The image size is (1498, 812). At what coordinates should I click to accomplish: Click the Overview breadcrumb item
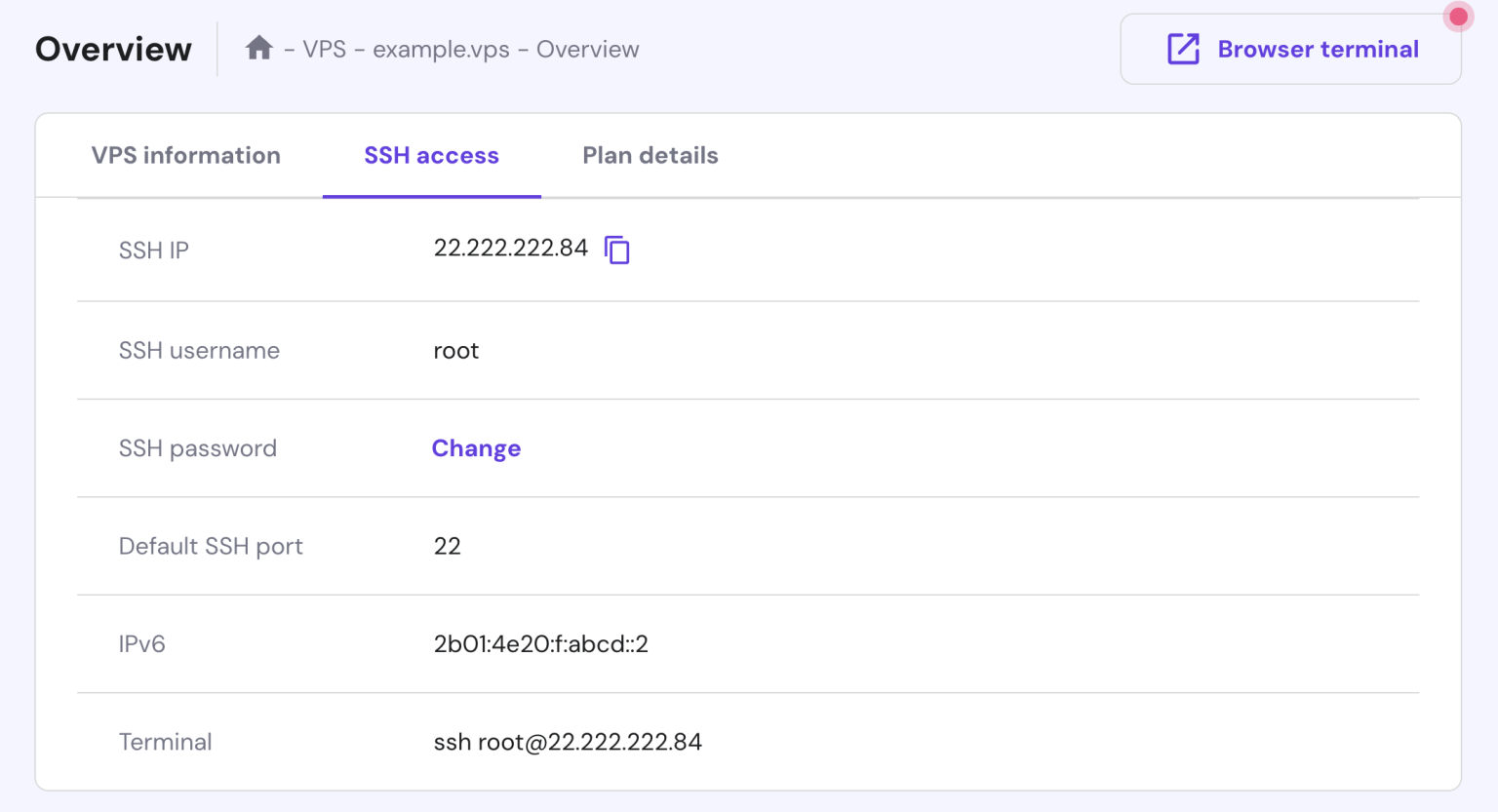click(587, 49)
